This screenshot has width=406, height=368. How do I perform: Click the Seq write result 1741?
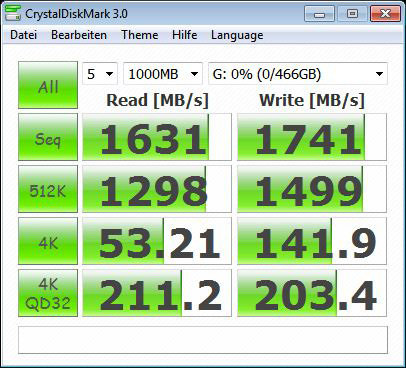312,137
